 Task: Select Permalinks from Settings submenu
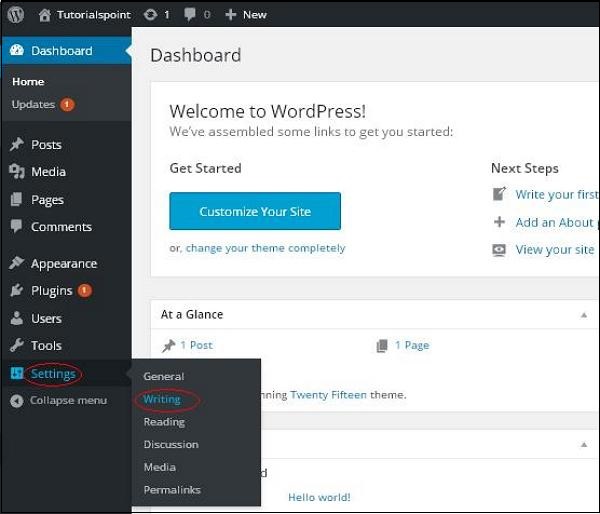click(172, 490)
